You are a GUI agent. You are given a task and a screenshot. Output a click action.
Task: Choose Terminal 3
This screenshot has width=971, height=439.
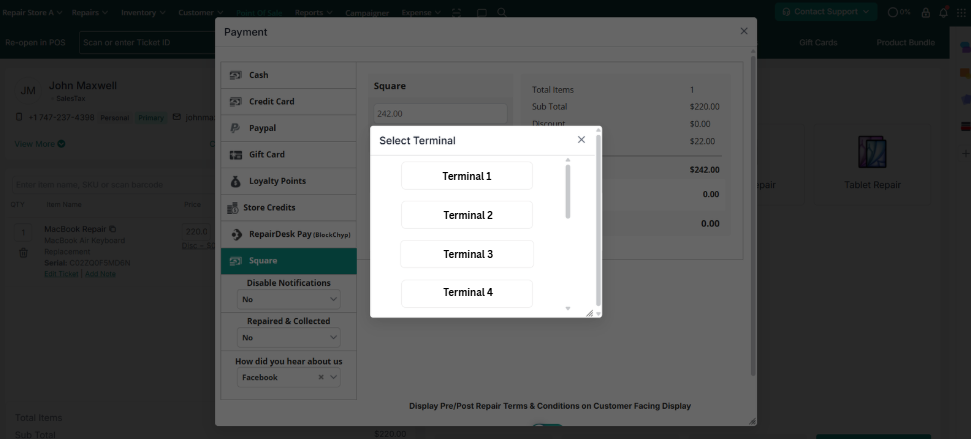coord(467,254)
